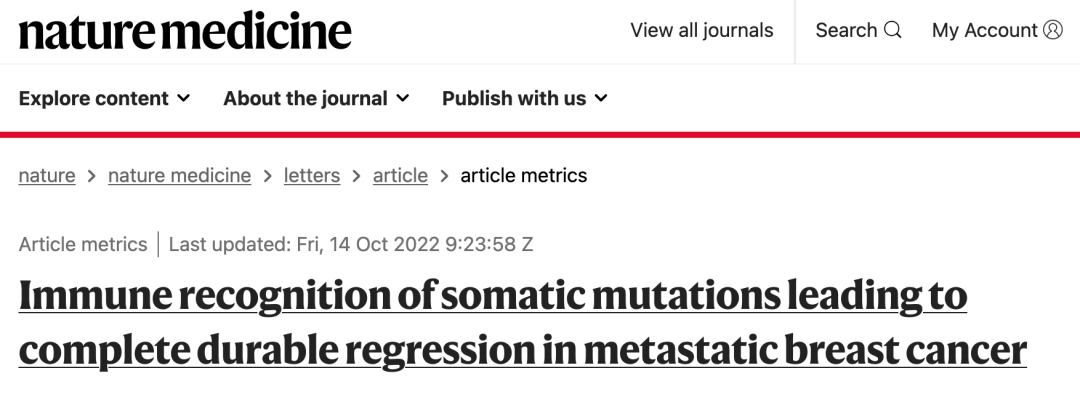Open the nature medicine breadcrumb link
The height and width of the screenshot is (400, 1080).
179,176
